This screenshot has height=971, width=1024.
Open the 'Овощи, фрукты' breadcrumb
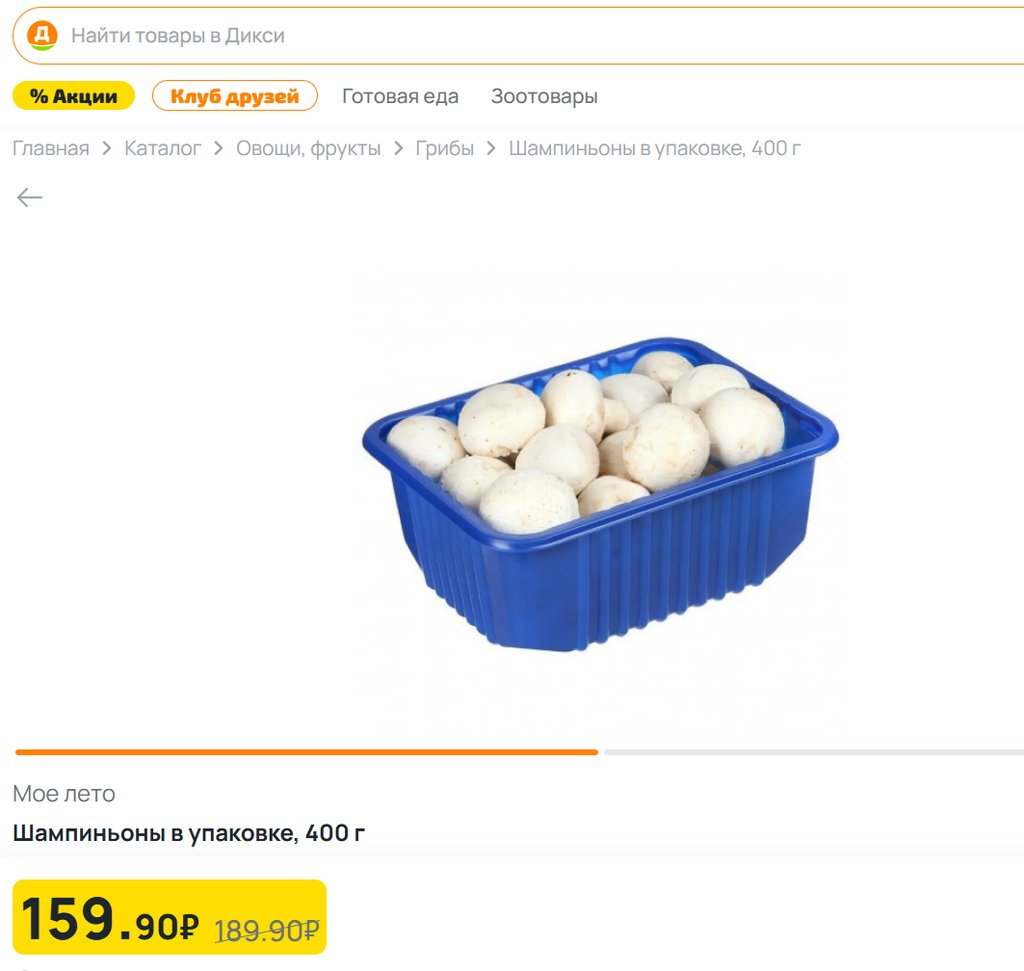pyautogui.click(x=308, y=149)
